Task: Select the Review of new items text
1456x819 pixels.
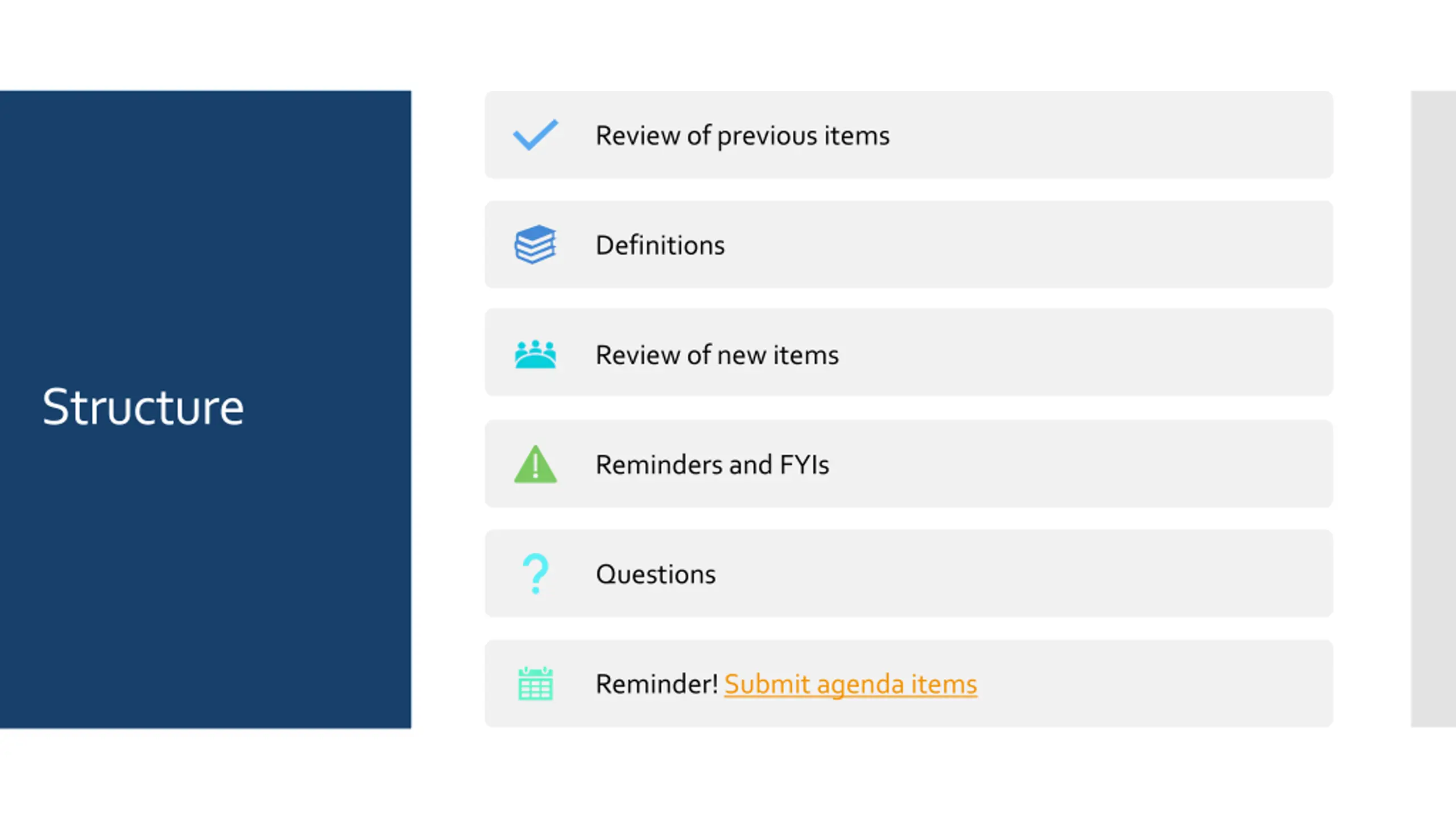Action: 717,355
